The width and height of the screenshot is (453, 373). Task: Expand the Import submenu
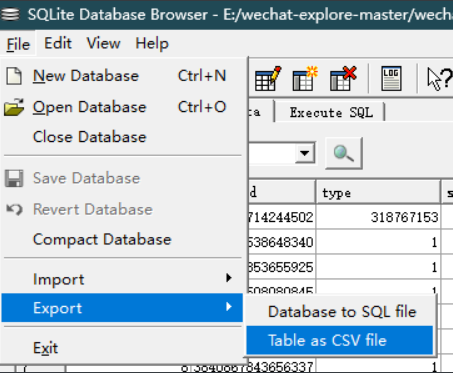122,279
